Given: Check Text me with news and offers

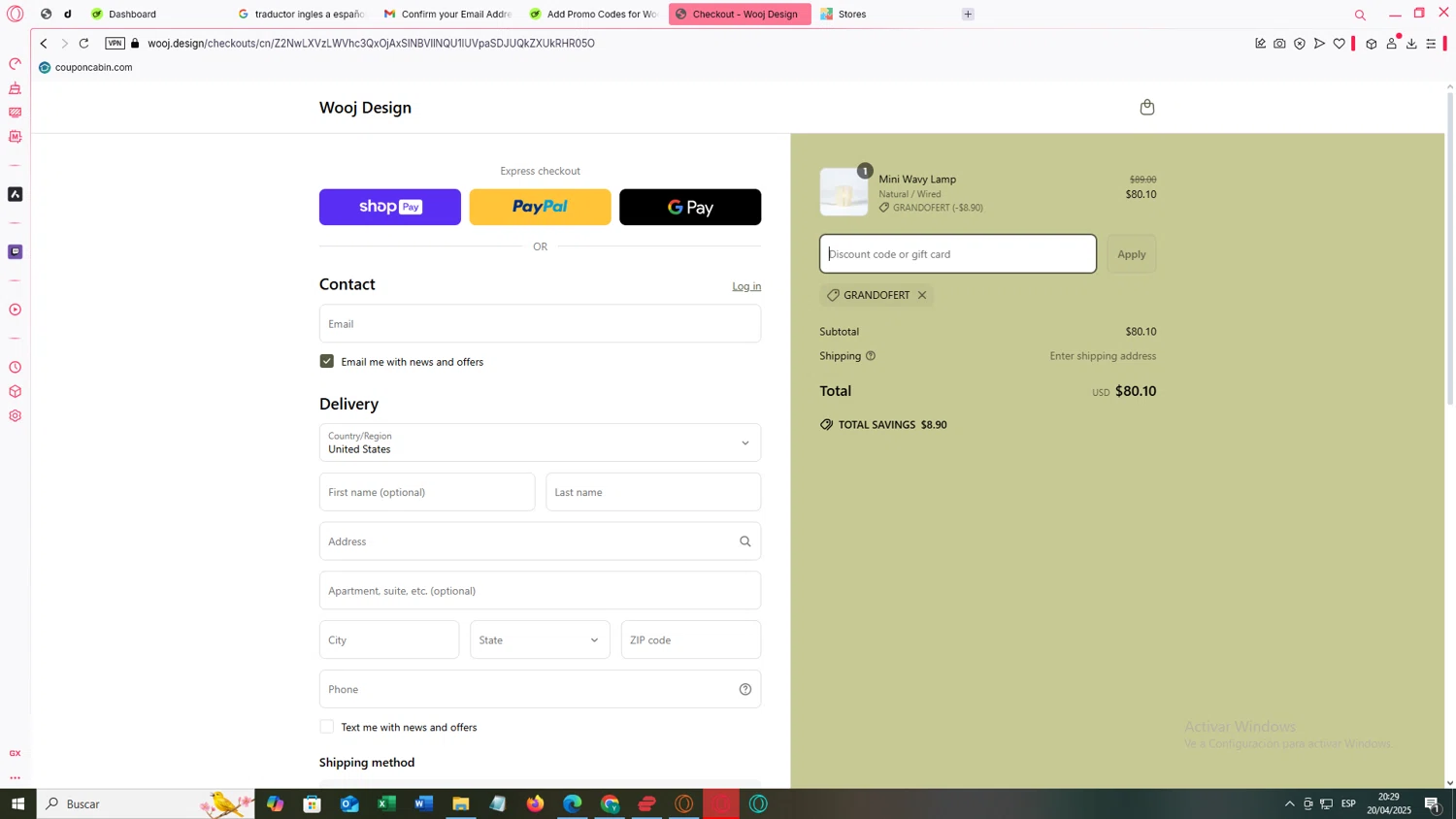Looking at the screenshot, I should (x=327, y=727).
